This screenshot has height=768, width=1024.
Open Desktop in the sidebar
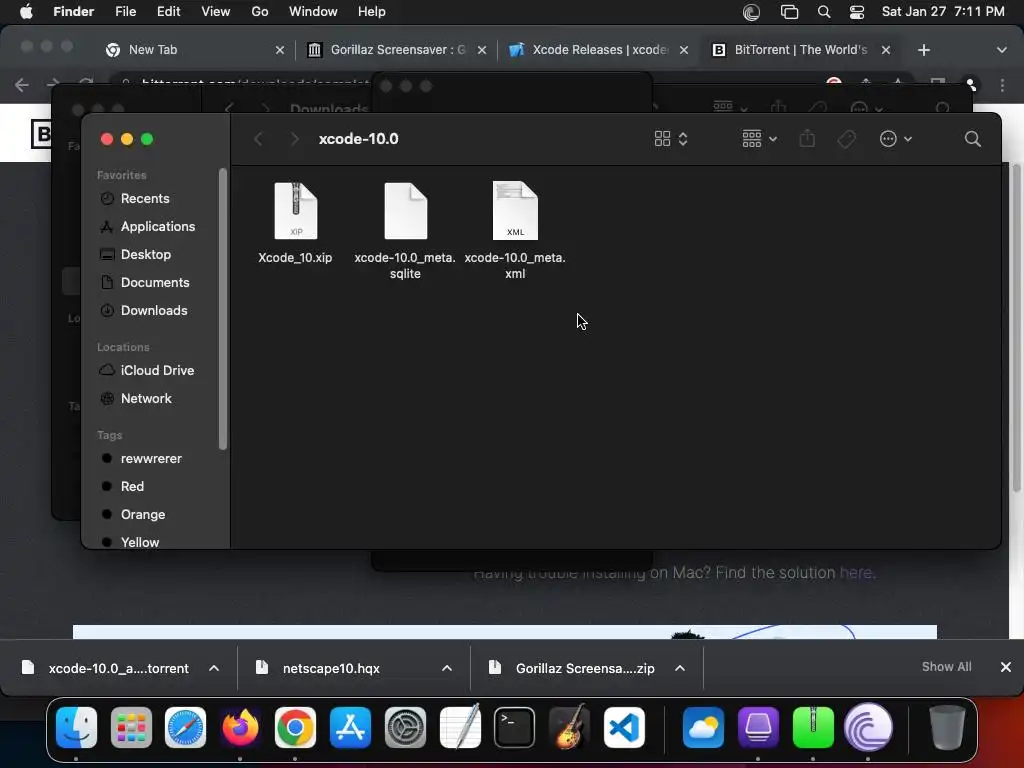(x=146, y=255)
